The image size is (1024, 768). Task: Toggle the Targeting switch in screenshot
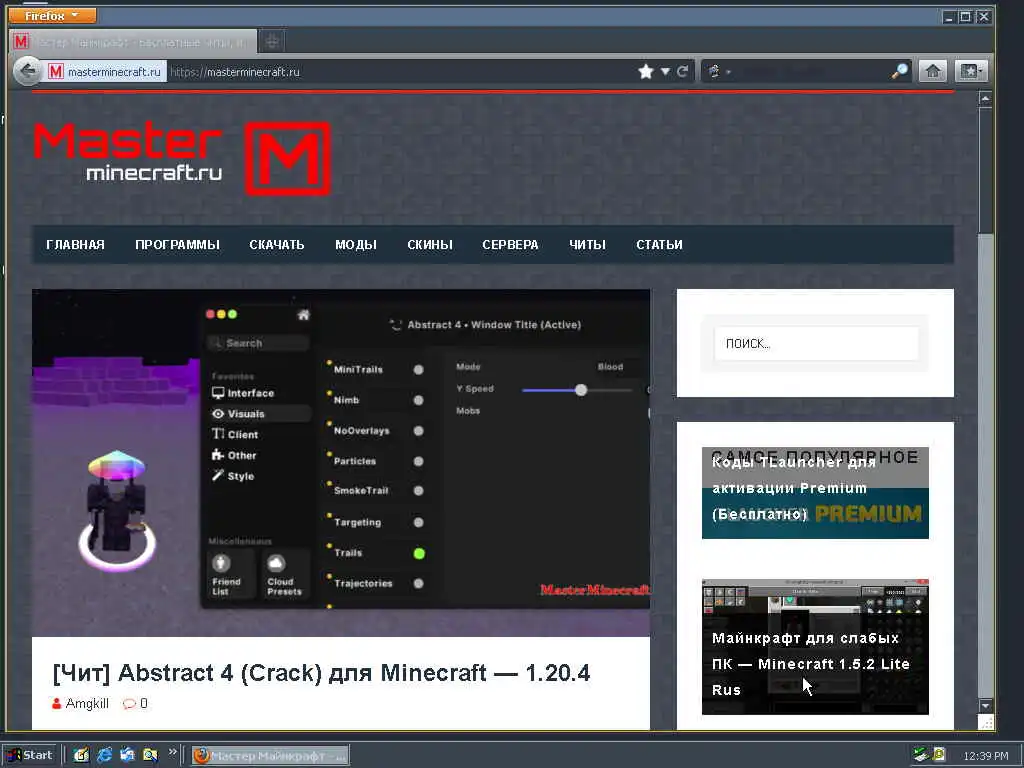[x=419, y=522]
